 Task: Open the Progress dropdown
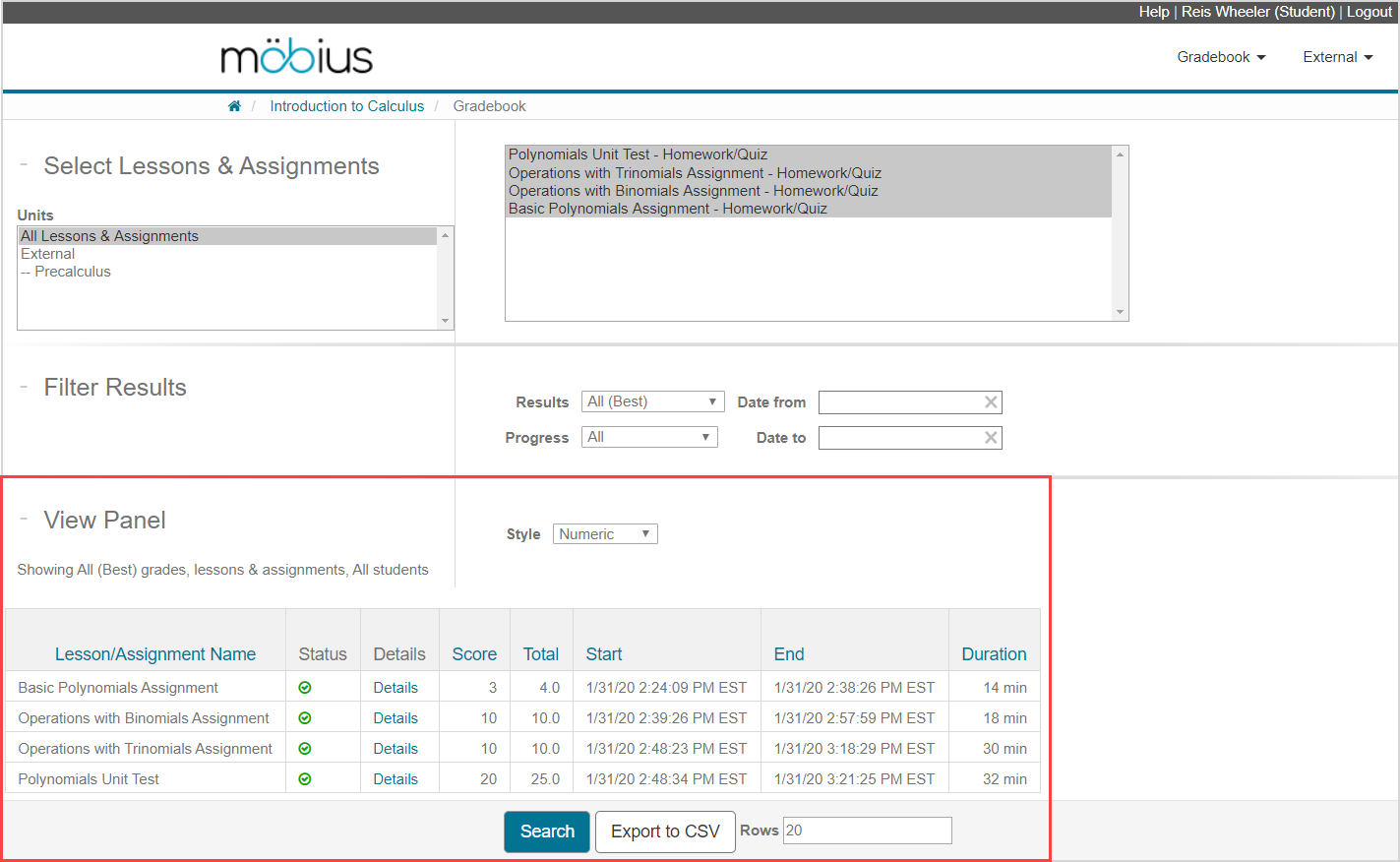(x=649, y=437)
